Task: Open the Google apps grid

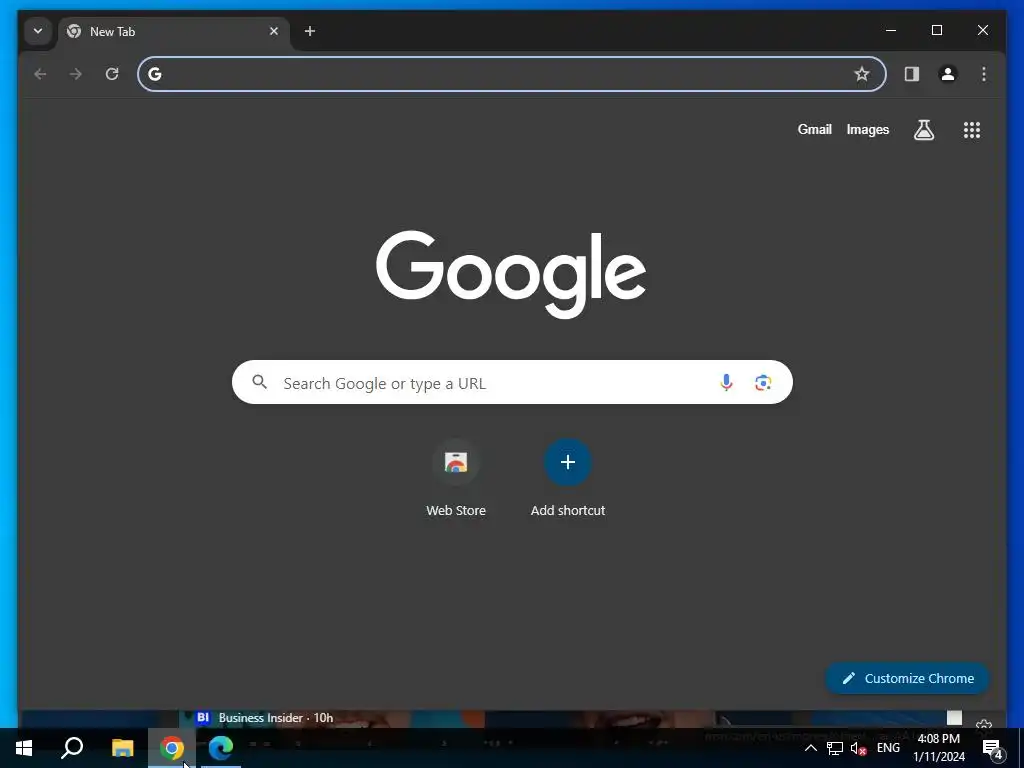Action: pyautogui.click(x=972, y=130)
